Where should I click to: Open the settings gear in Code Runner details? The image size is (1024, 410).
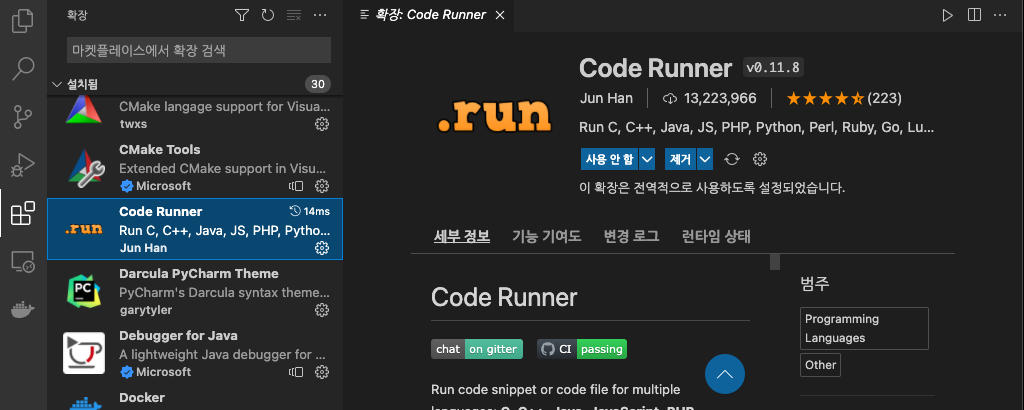pos(760,159)
